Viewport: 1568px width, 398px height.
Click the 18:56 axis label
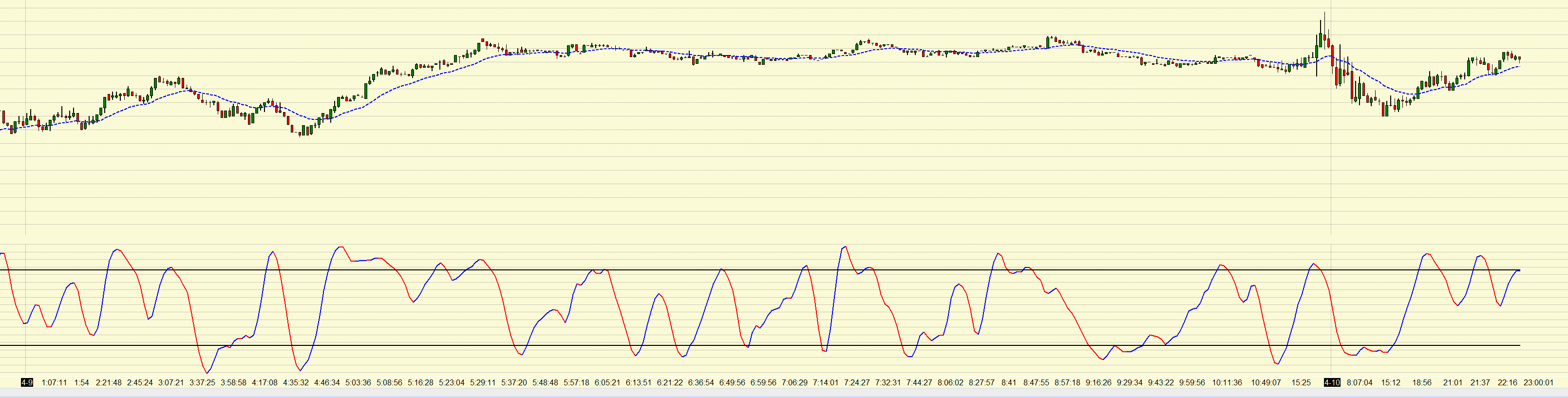[x=1422, y=383]
